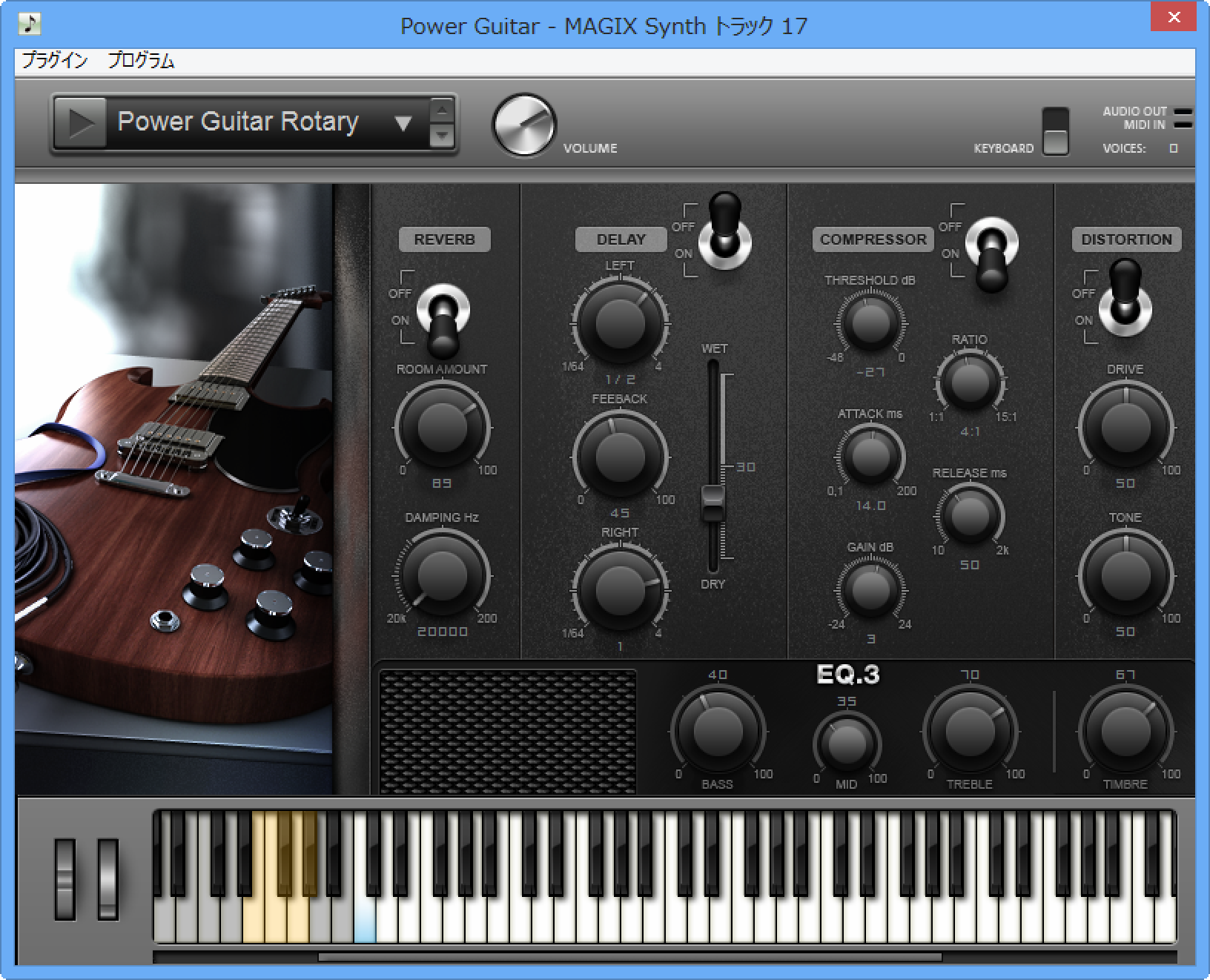
Task: Click the DISTORTION section label
Action: [x=1126, y=239]
